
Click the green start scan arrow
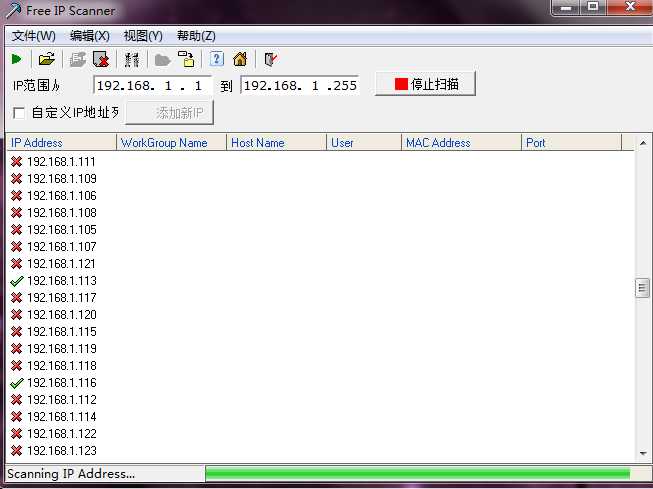pyautogui.click(x=17, y=59)
